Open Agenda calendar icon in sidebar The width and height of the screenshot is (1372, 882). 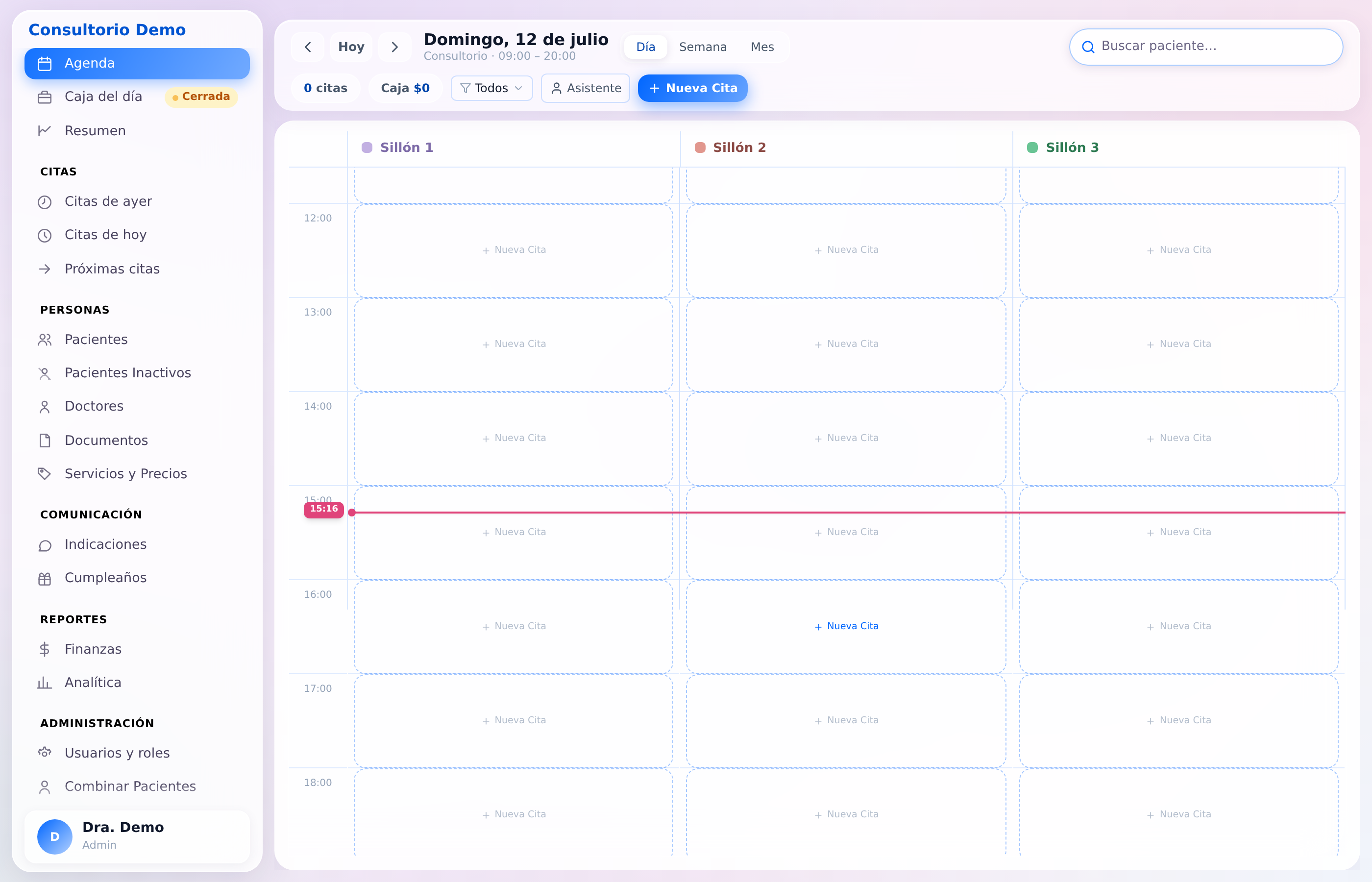45,64
